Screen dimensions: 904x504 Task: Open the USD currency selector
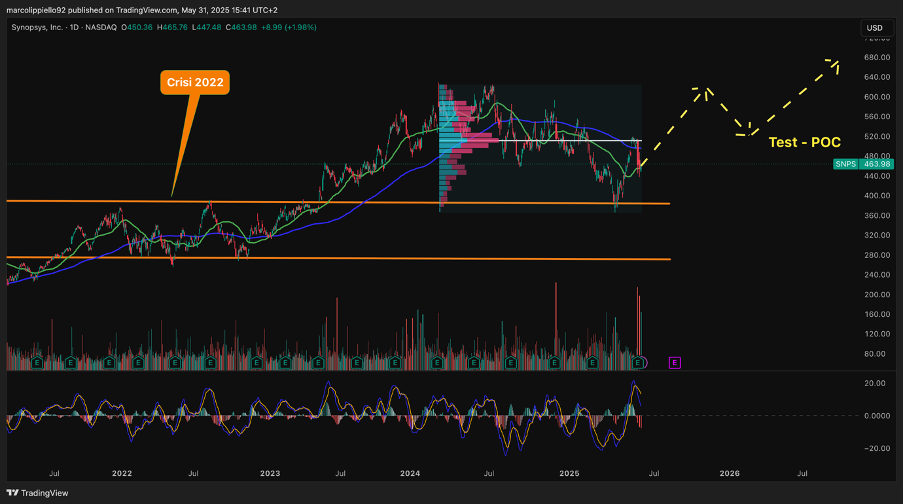pyautogui.click(x=875, y=28)
